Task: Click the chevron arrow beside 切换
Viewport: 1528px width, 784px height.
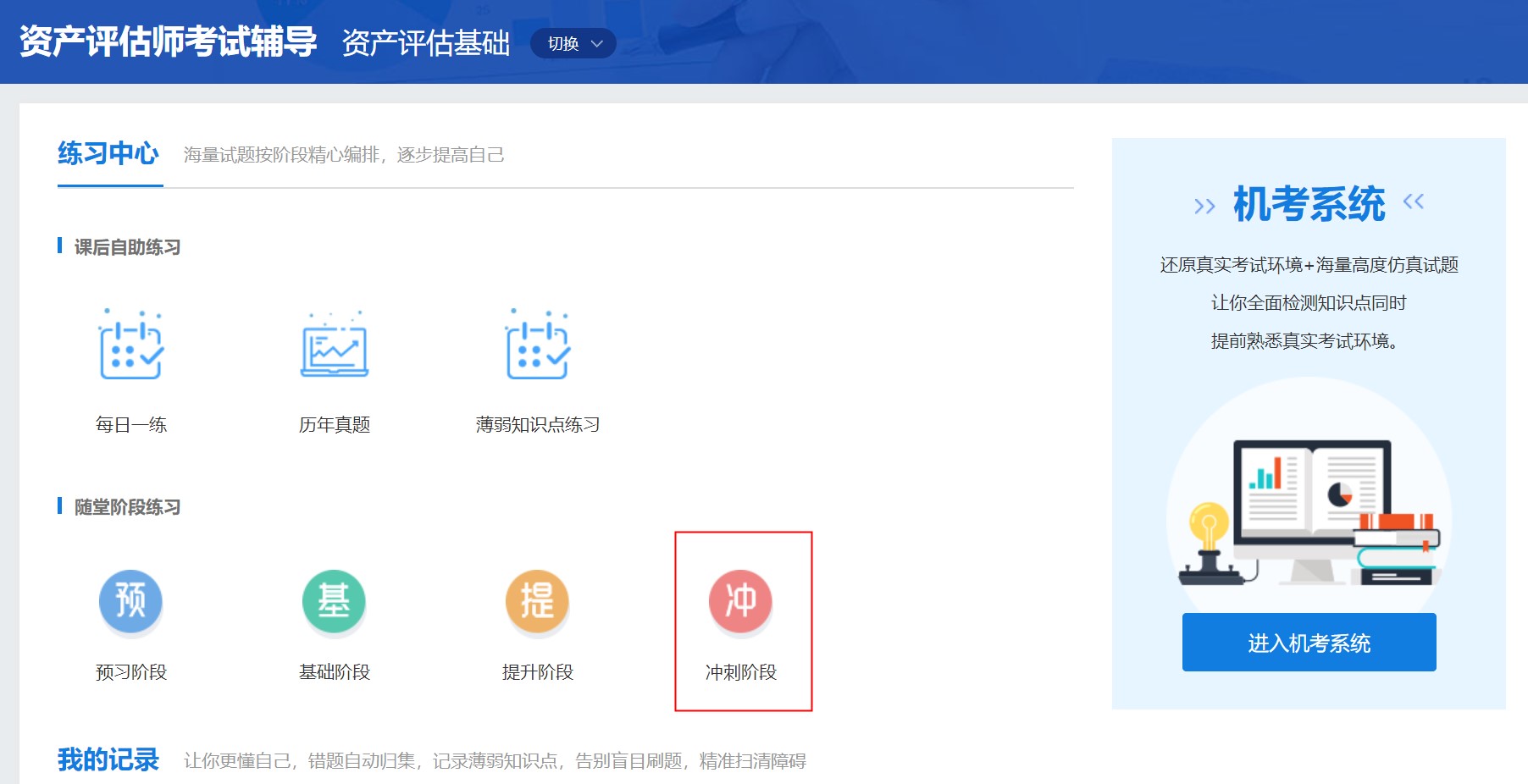Action: (597, 44)
